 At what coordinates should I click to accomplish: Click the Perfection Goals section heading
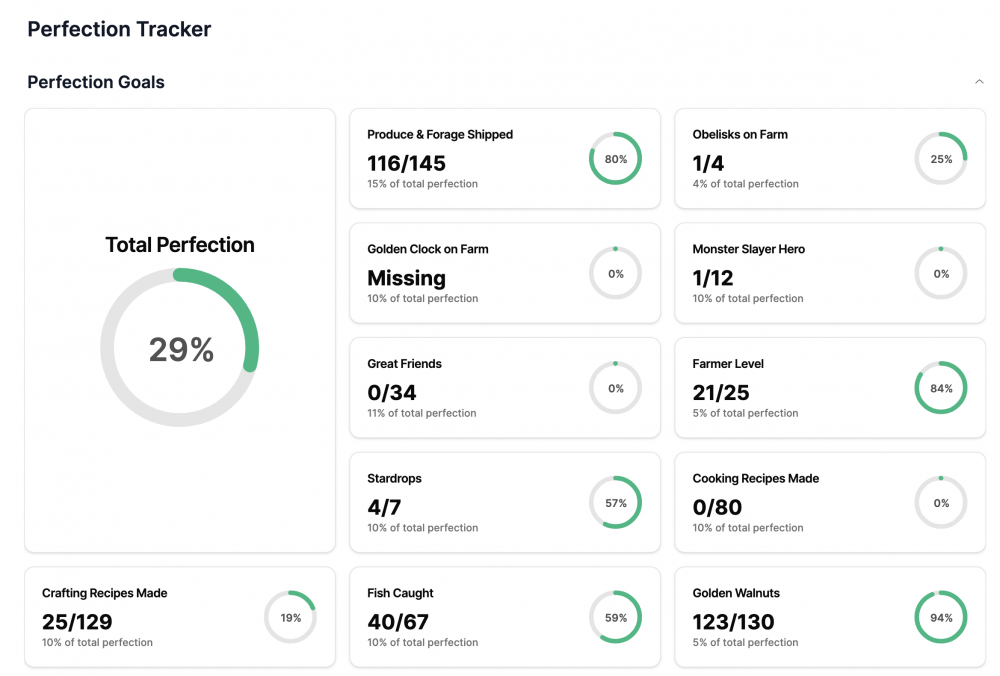(x=96, y=82)
